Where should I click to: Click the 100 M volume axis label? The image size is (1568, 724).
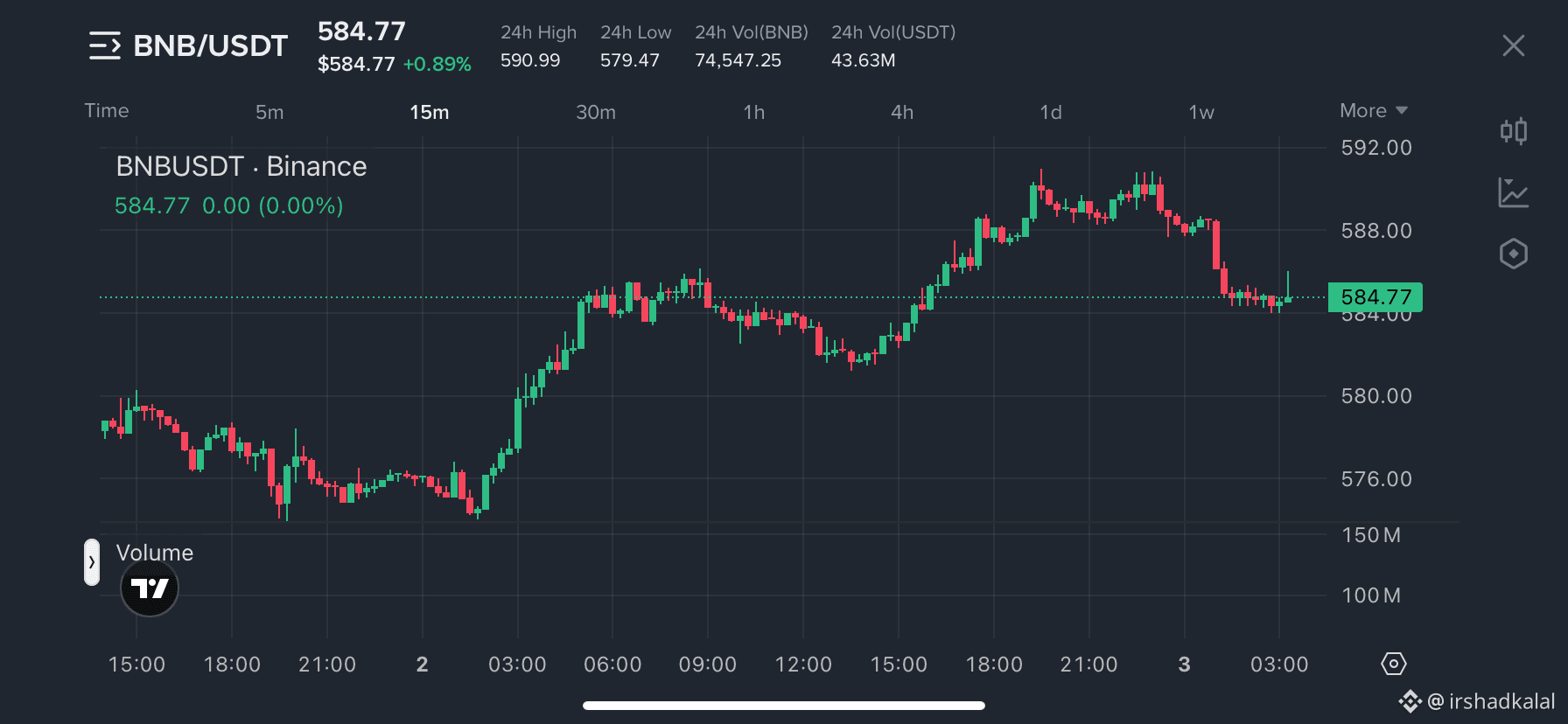(1371, 595)
